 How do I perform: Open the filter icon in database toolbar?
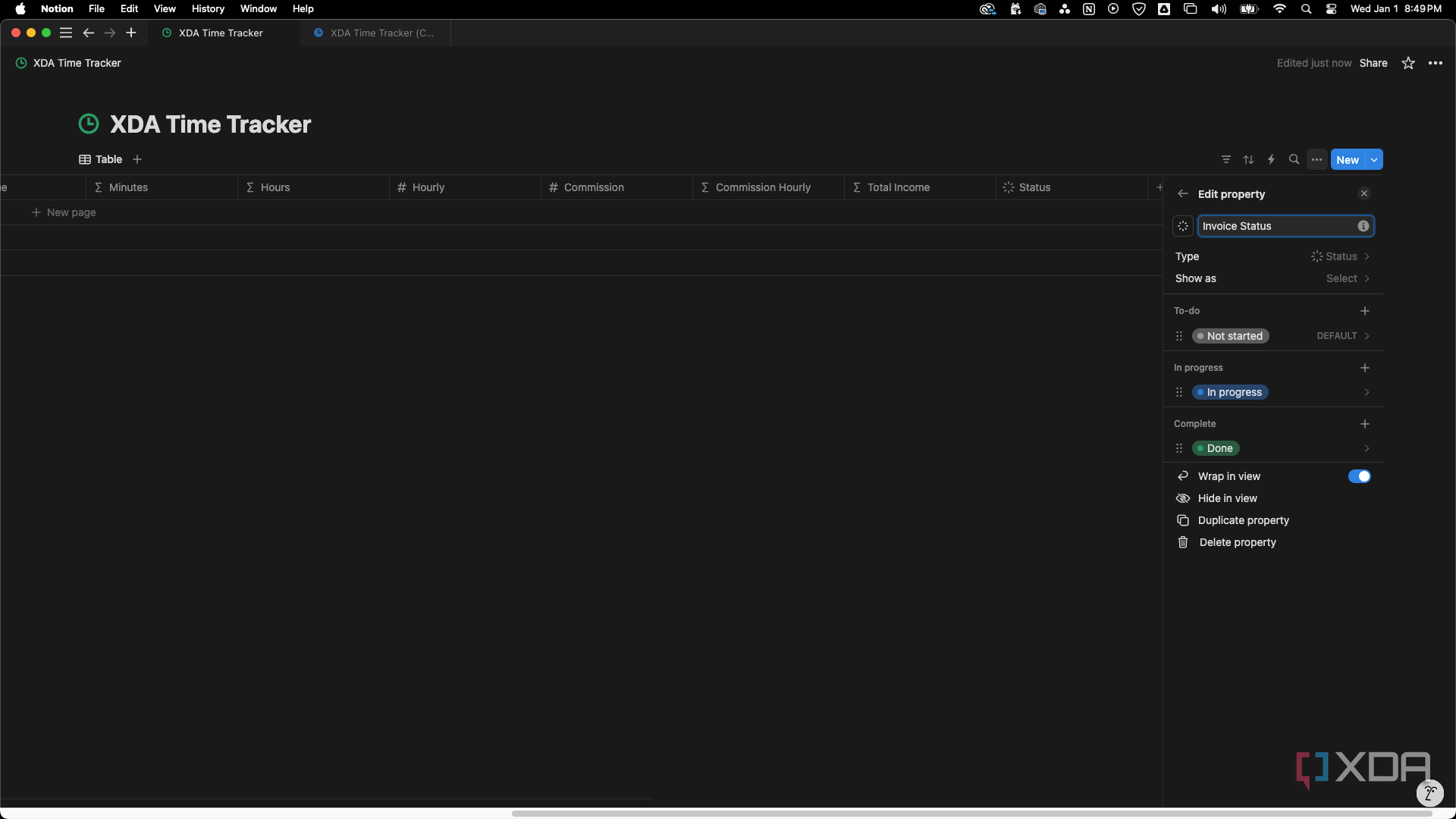[x=1226, y=159]
